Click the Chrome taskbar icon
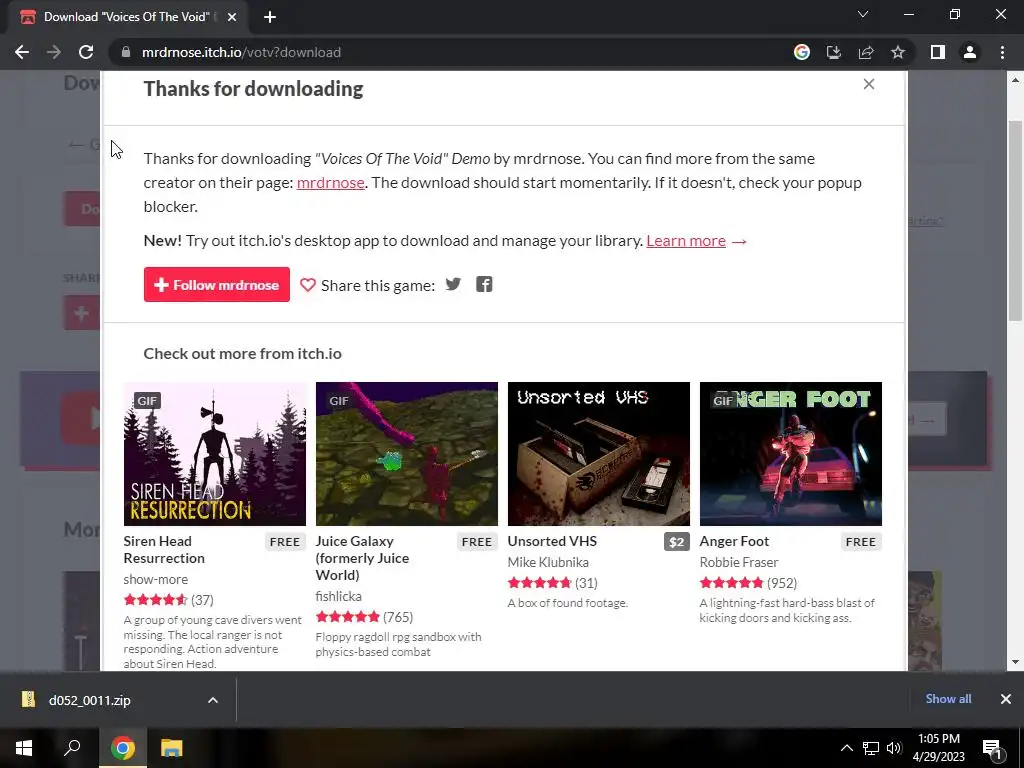This screenshot has height=768, width=1024. [123, 748]
